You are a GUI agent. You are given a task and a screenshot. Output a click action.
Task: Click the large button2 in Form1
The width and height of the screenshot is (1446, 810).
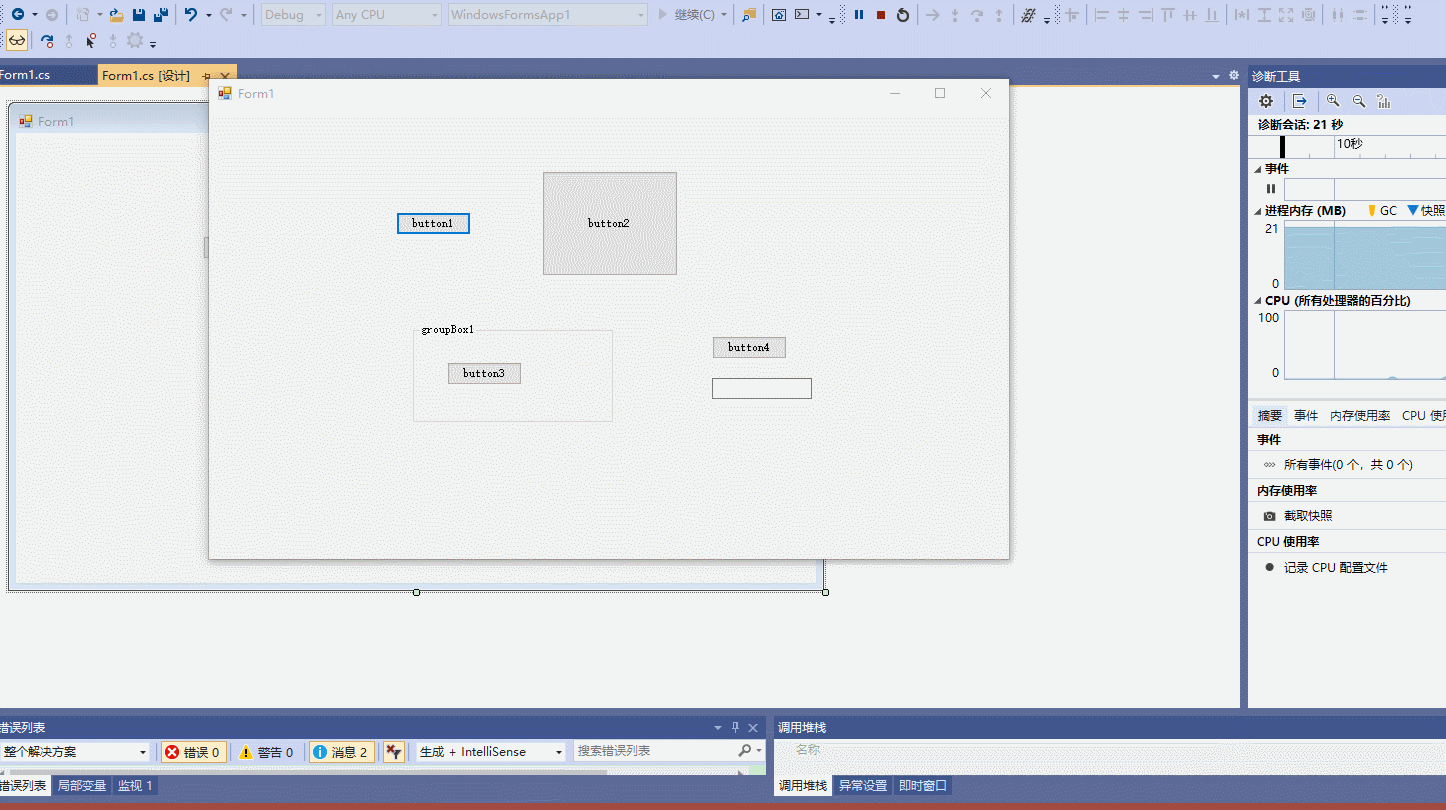click(610, 223)
